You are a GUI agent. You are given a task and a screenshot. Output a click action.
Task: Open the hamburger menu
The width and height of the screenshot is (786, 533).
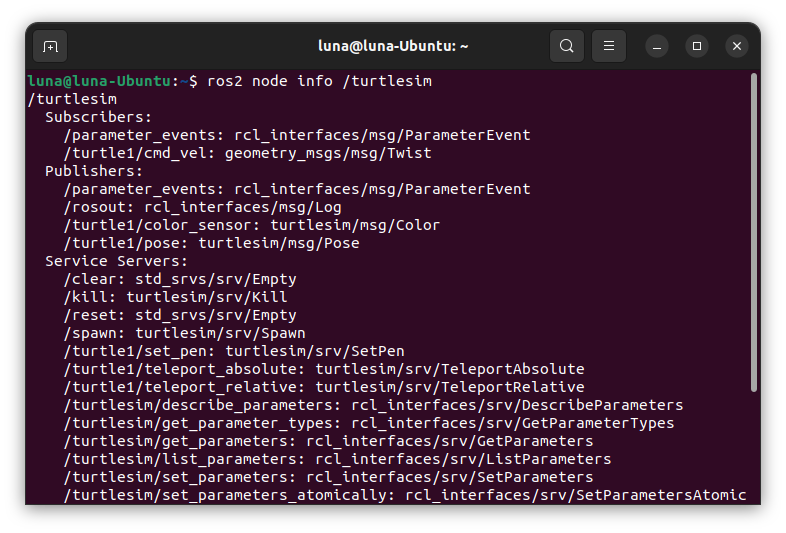click(609, 46)
